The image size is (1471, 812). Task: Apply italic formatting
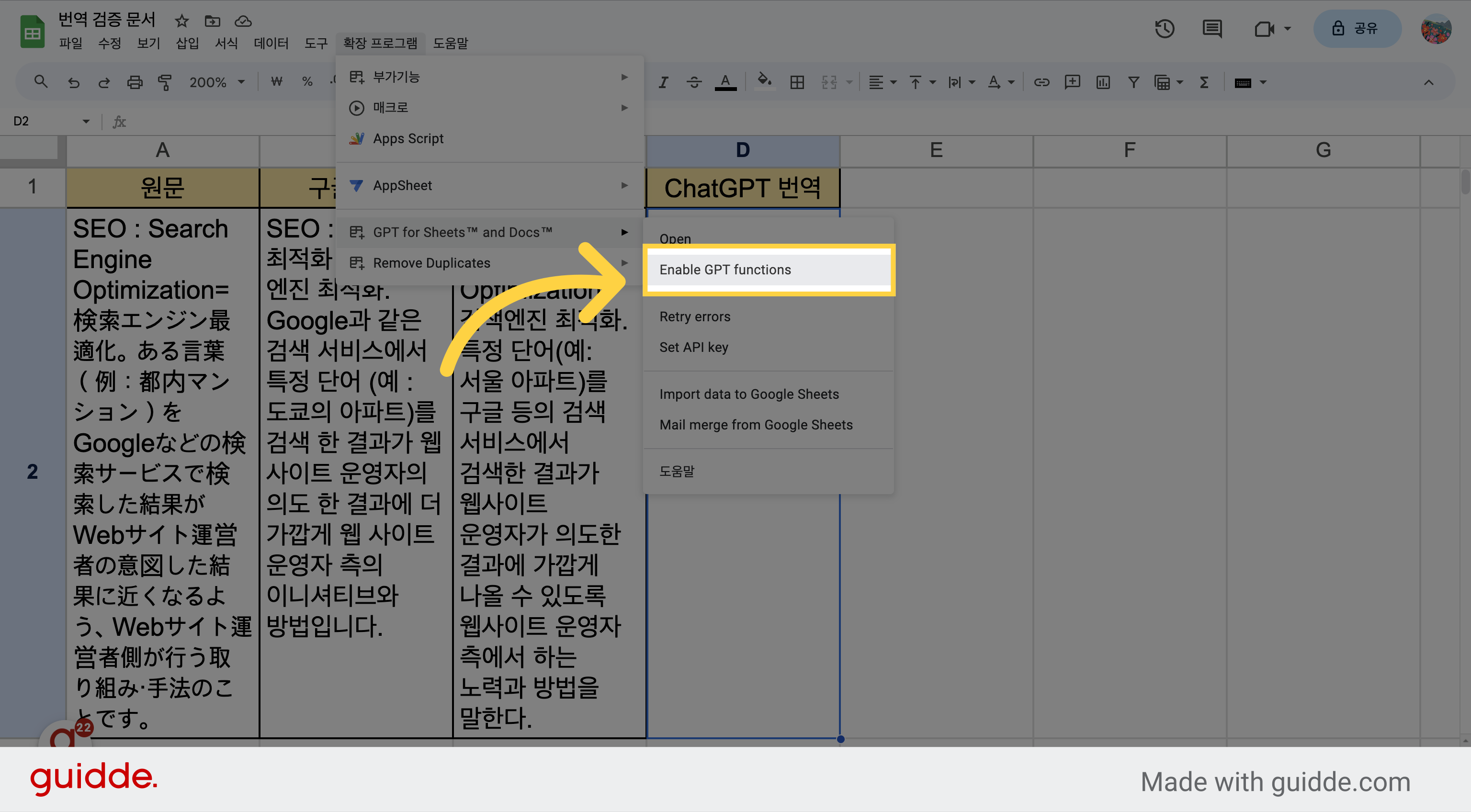point(663,82)
